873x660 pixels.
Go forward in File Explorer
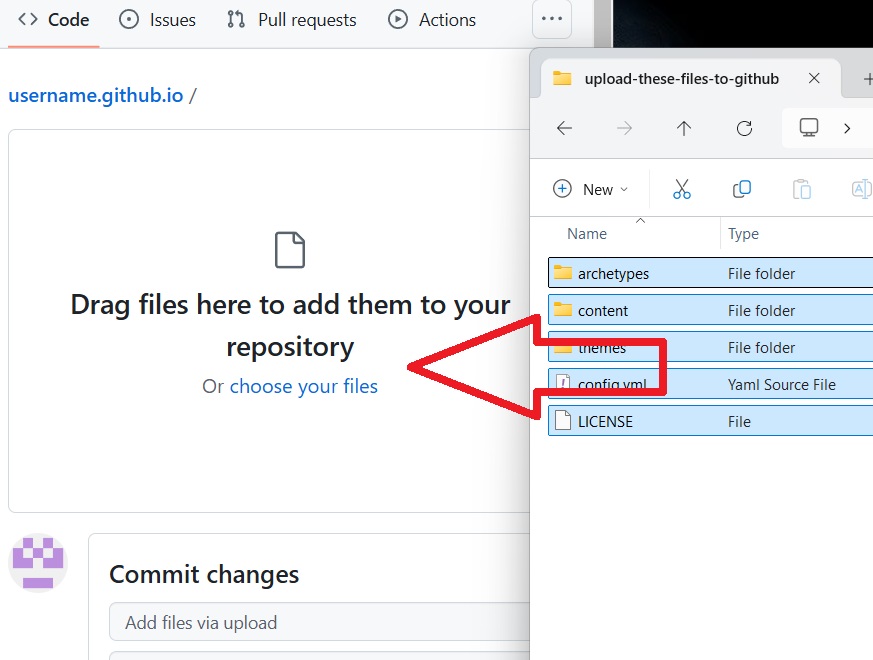(625, 129)
